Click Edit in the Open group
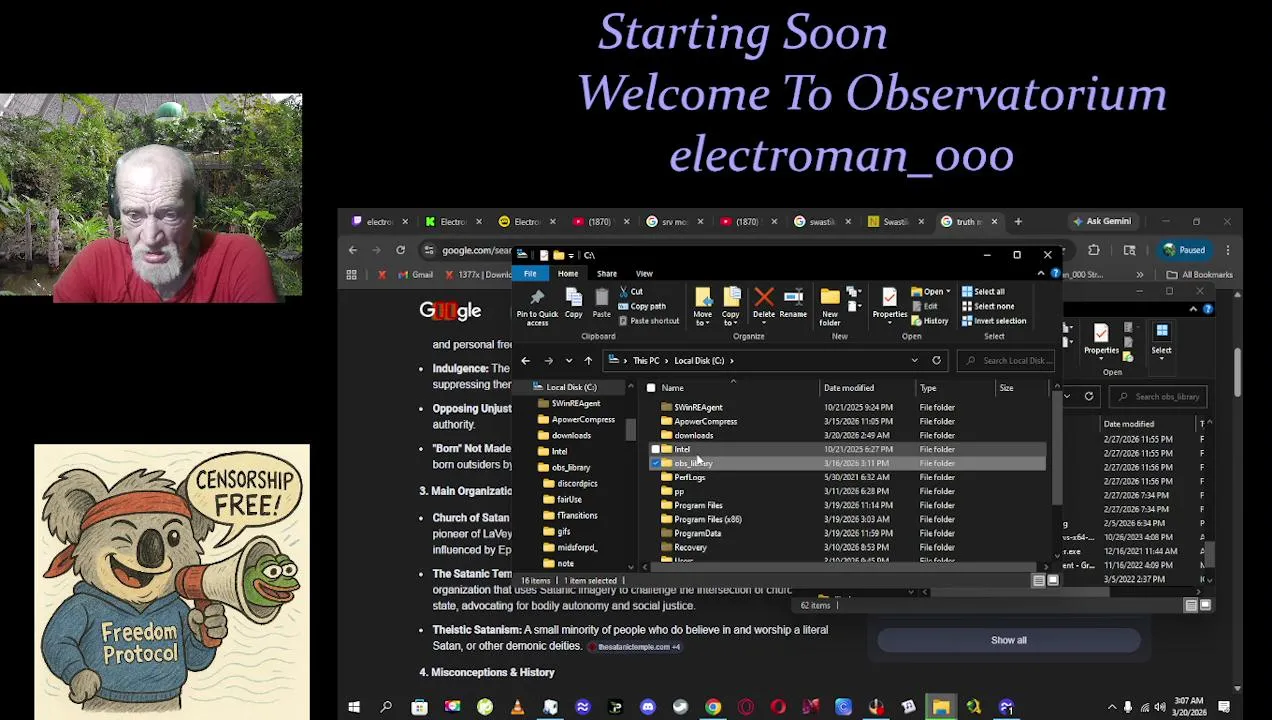1272x720 pixels. [x=925, y=306]
